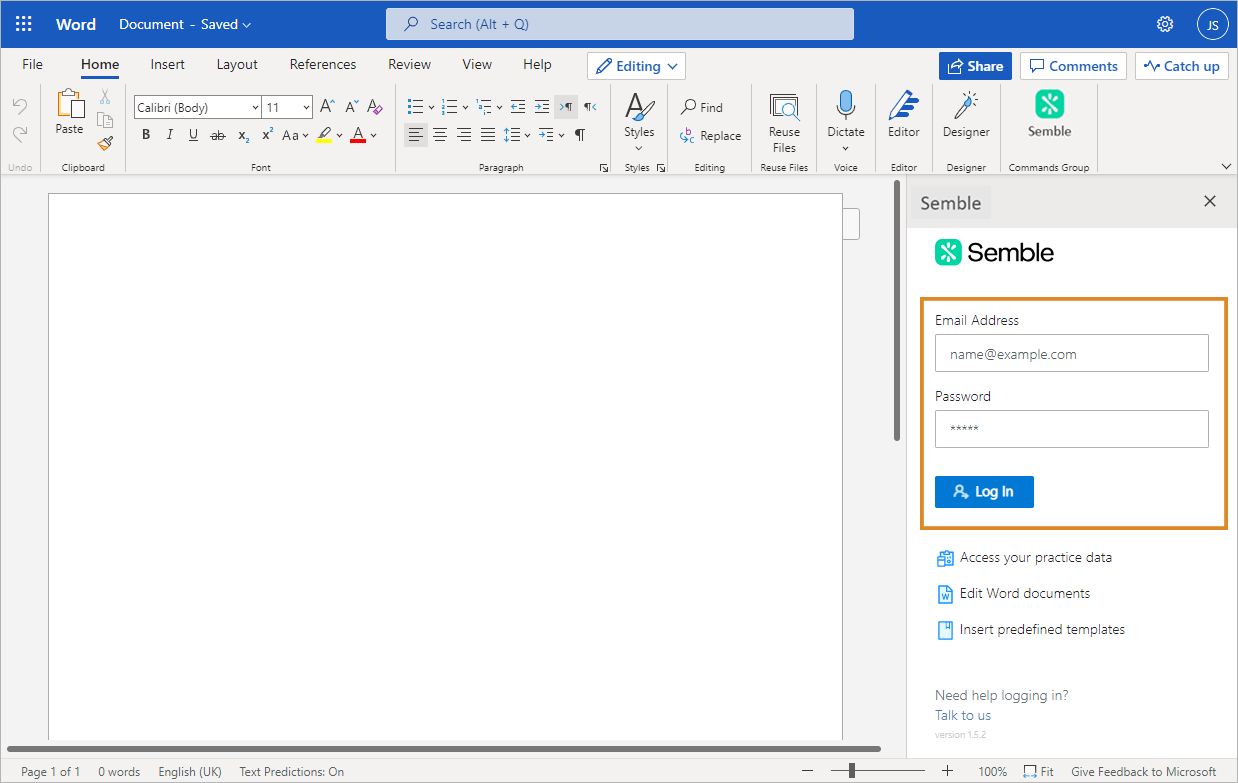Open line spacing options dropdown

528,135
